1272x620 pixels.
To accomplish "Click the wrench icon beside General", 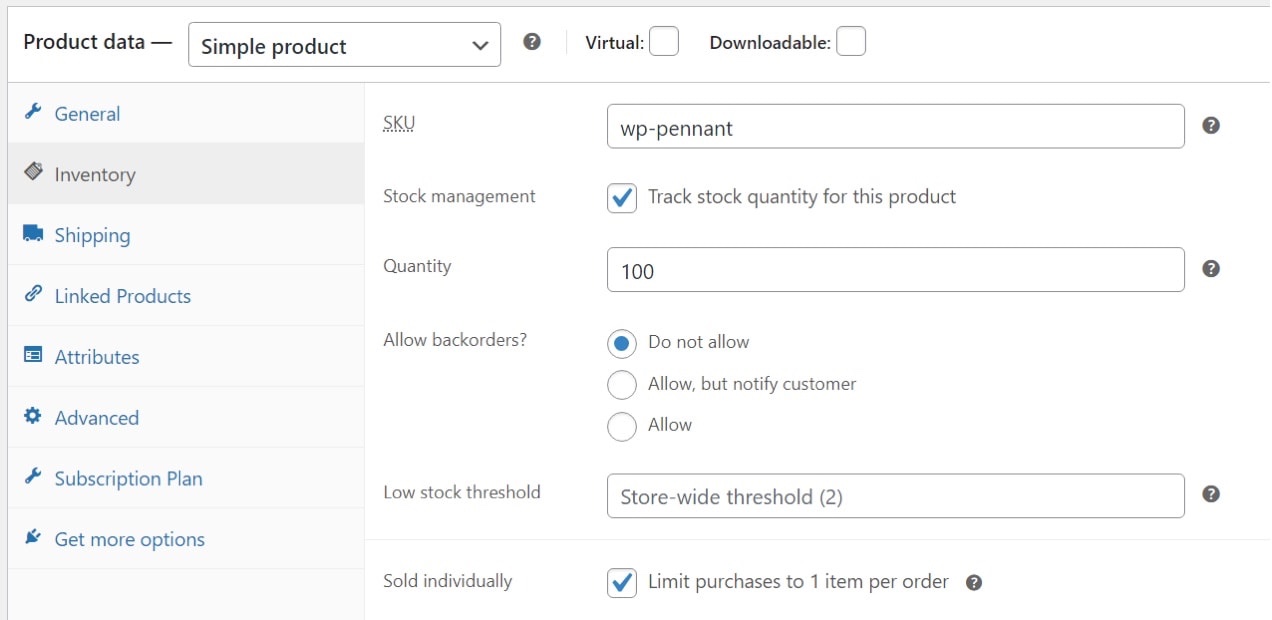I will [x=33, y=112].
